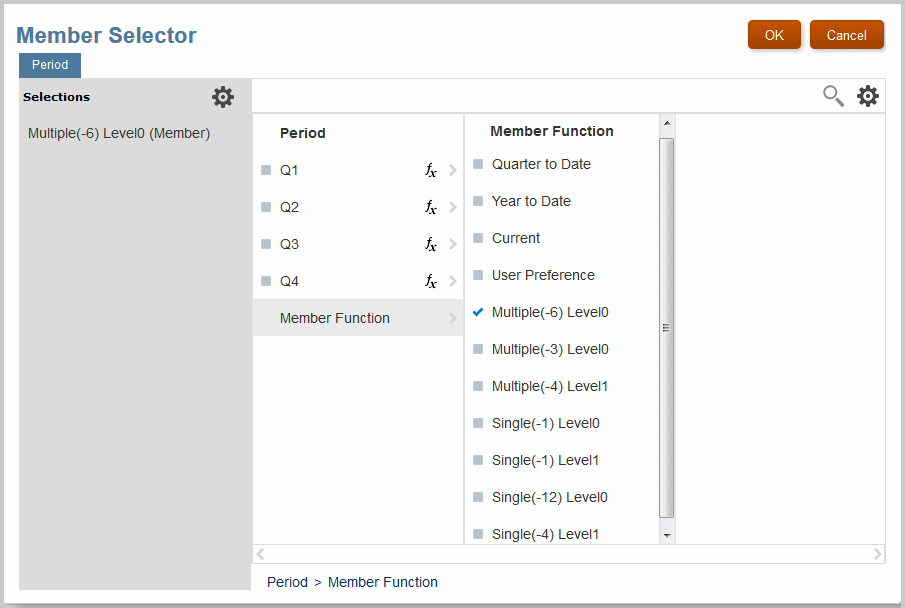Image resolution: width=905 pixels, height=608 pixels.
Task: Expand the Q1 period chevron
Action: pyautogui.click(x=453, y=171)
